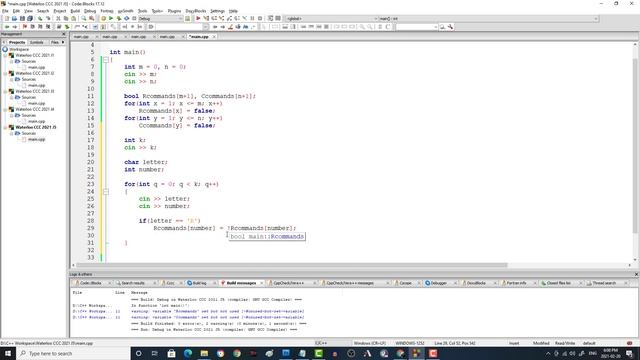Screen dimensions: 640x360
Task: Click the Undo toolbar icon
Action: 40,18
